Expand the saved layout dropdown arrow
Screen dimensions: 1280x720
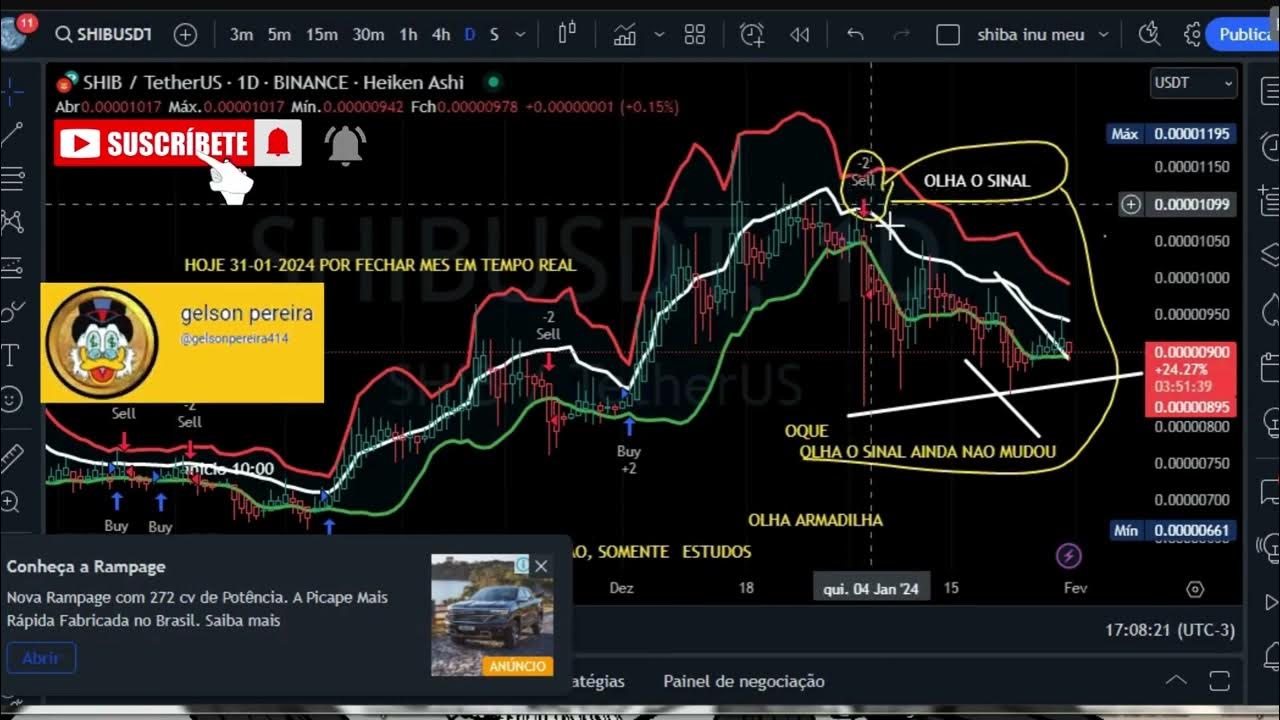tap(1104, 35)
